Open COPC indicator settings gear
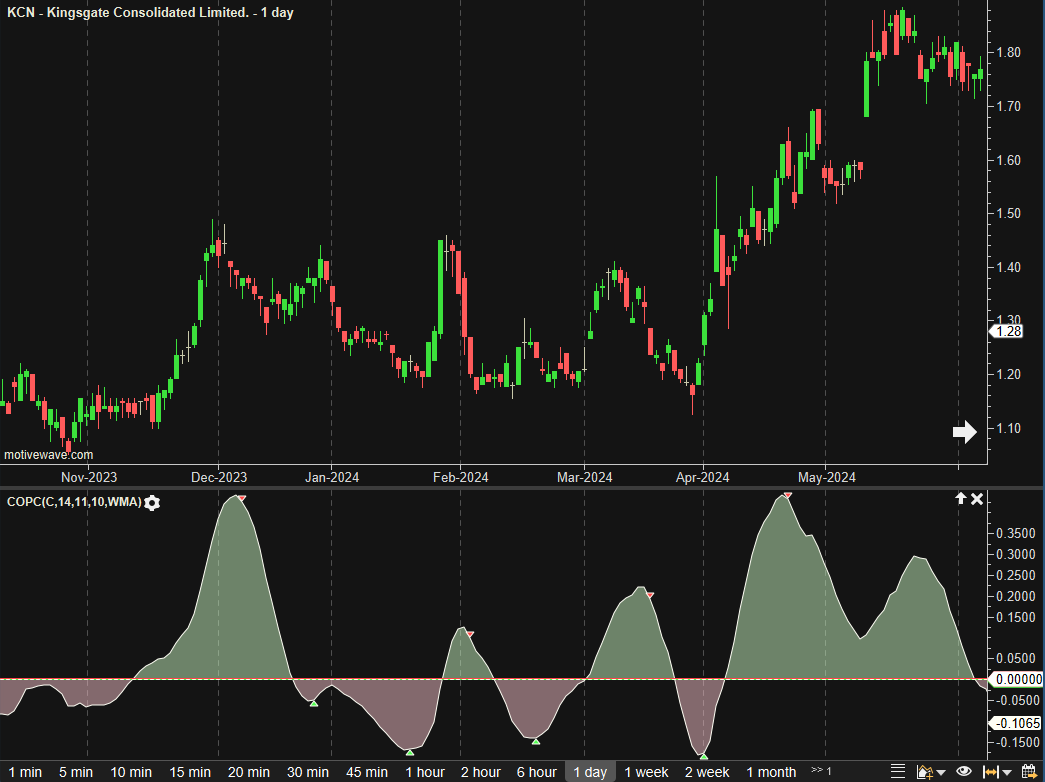1045x782 pixels. point(152,502)
